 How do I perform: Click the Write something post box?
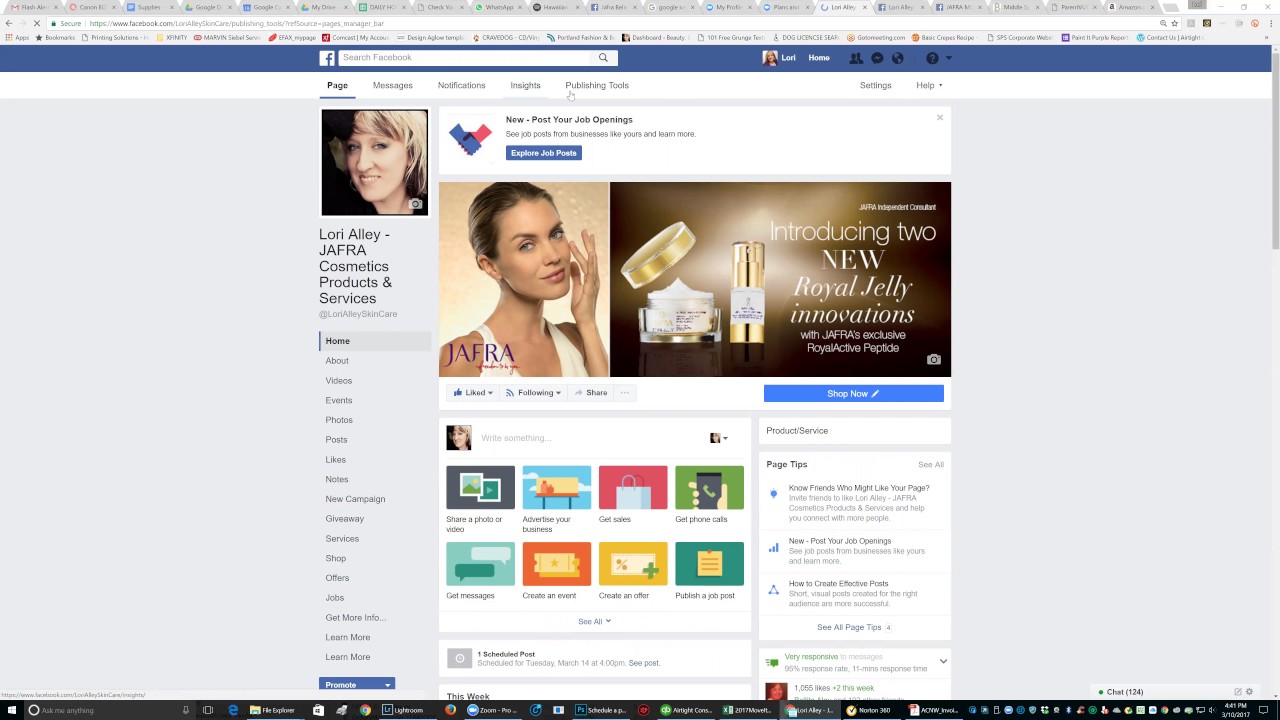coord(590,438)
